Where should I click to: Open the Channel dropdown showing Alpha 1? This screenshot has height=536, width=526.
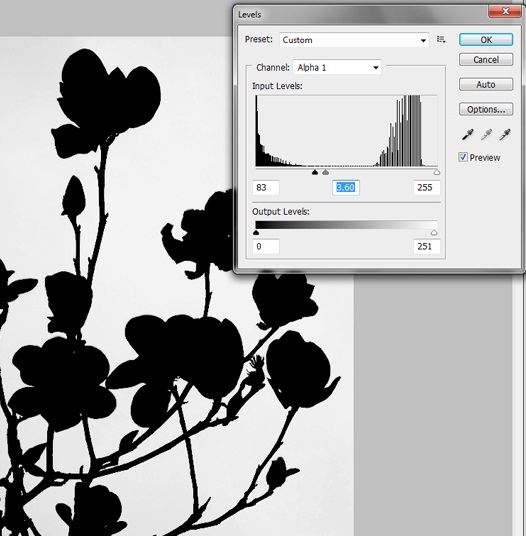click(x=337, y=68)
